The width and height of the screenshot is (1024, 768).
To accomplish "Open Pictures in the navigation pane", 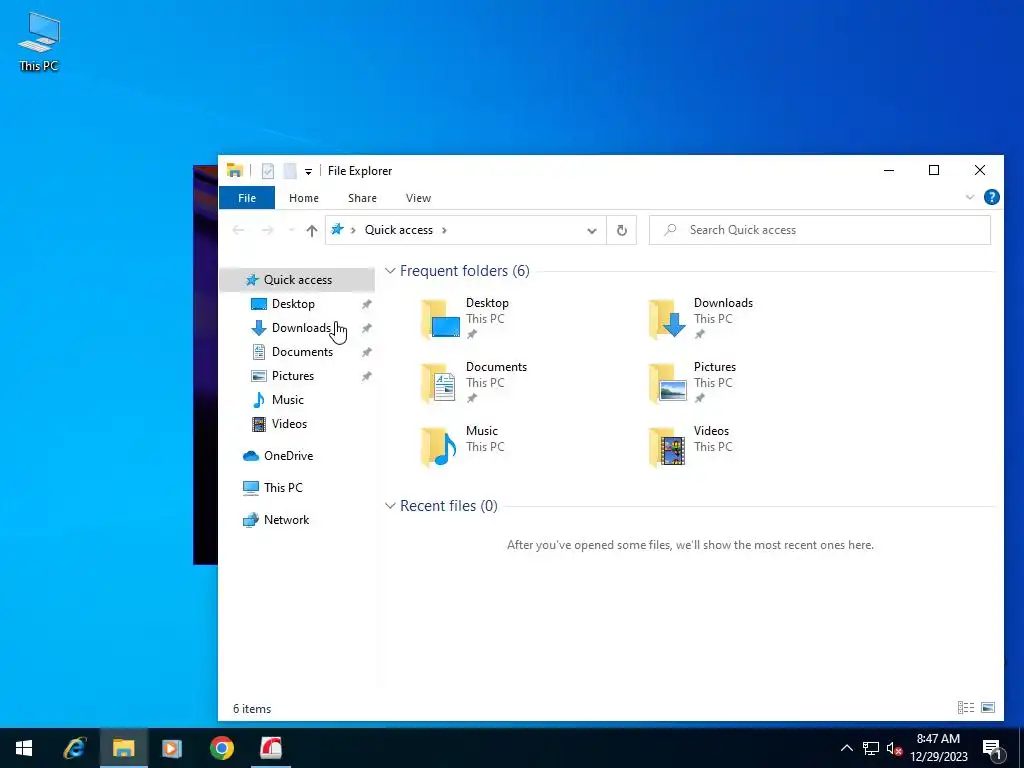I will [292, 376].
